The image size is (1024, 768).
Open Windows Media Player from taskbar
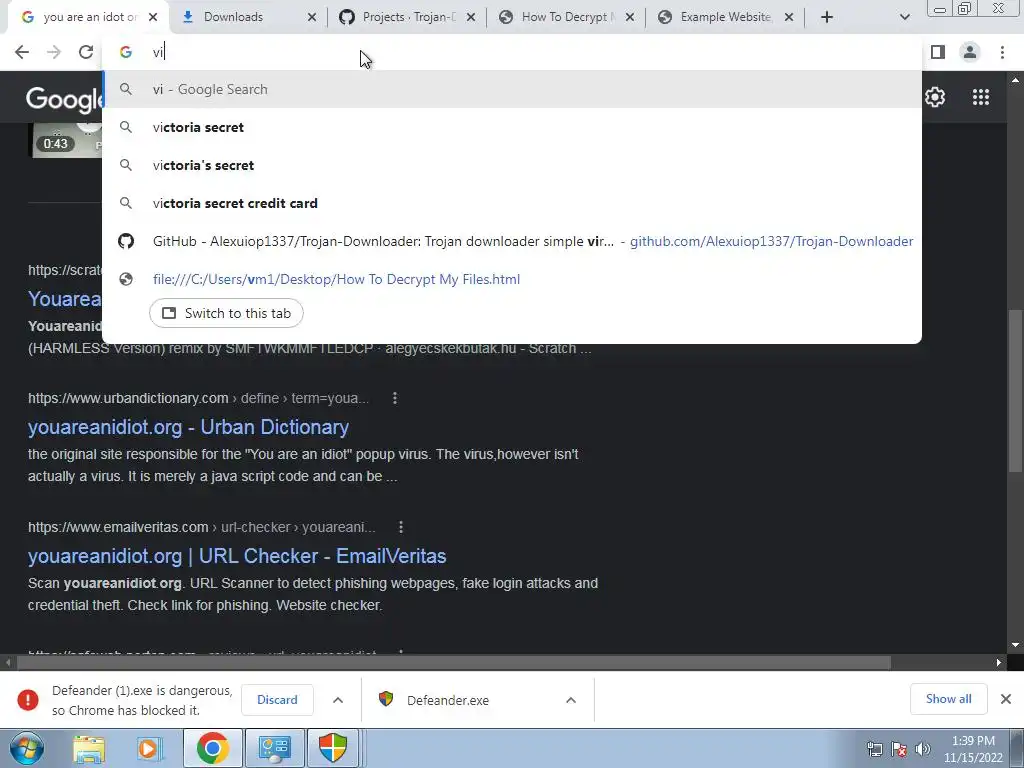(149, 748)
